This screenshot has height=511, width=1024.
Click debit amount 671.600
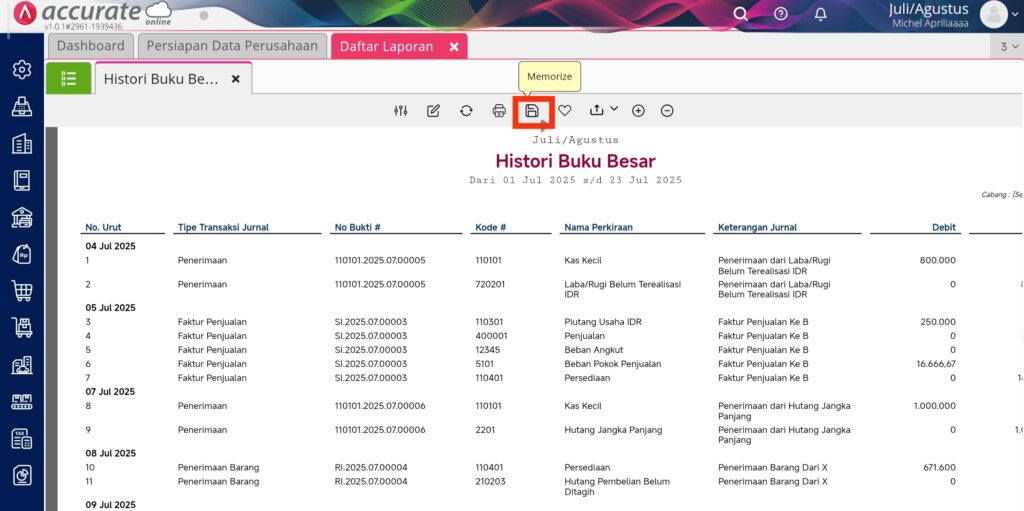(938, 467)
